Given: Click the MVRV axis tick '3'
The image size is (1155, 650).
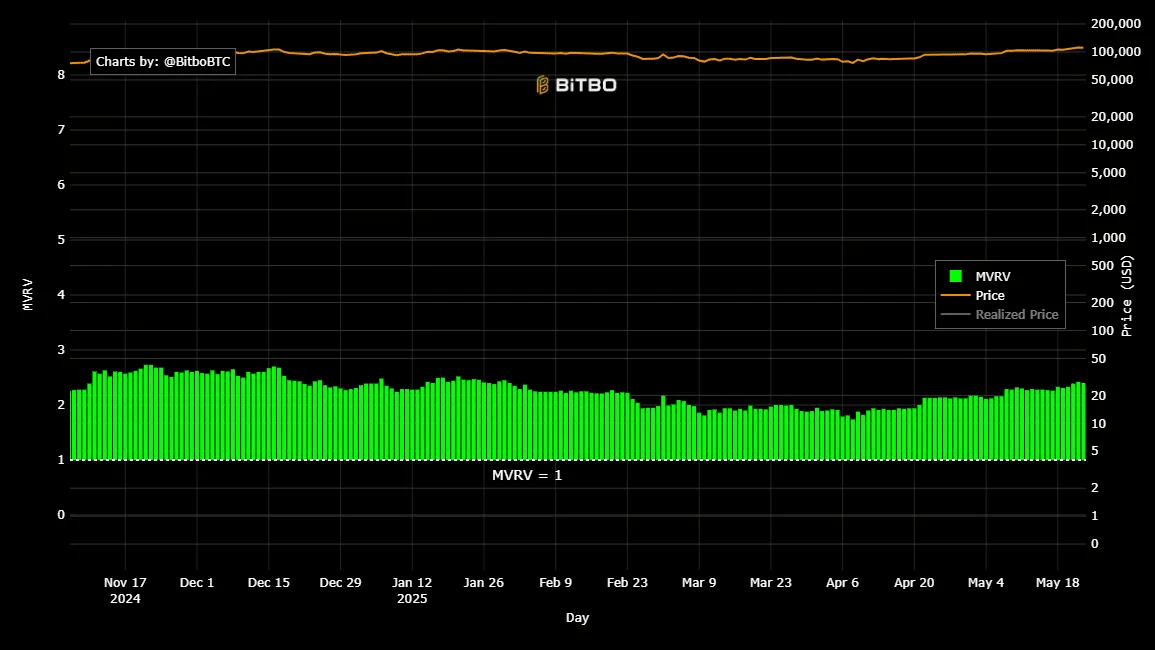Looking at the screenshot, I should point(61,350).
